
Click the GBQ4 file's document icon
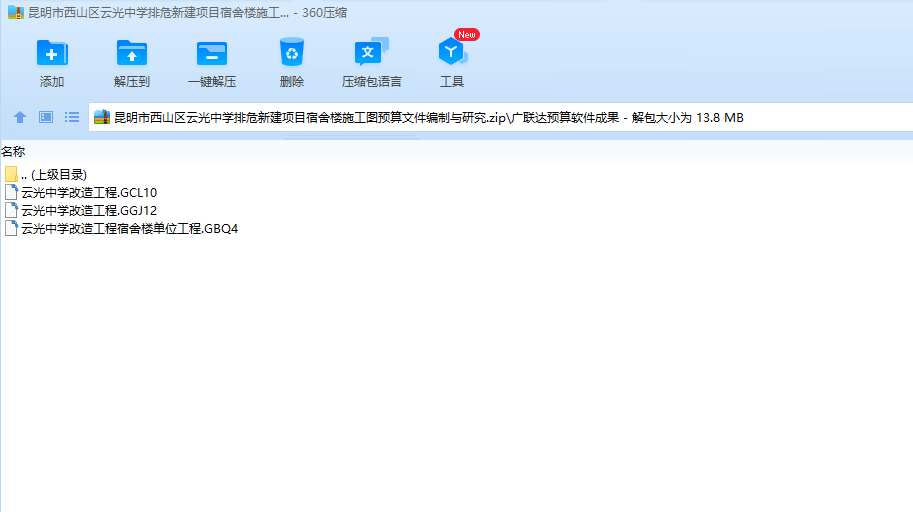pyautogui.click(x=11, y=228)
